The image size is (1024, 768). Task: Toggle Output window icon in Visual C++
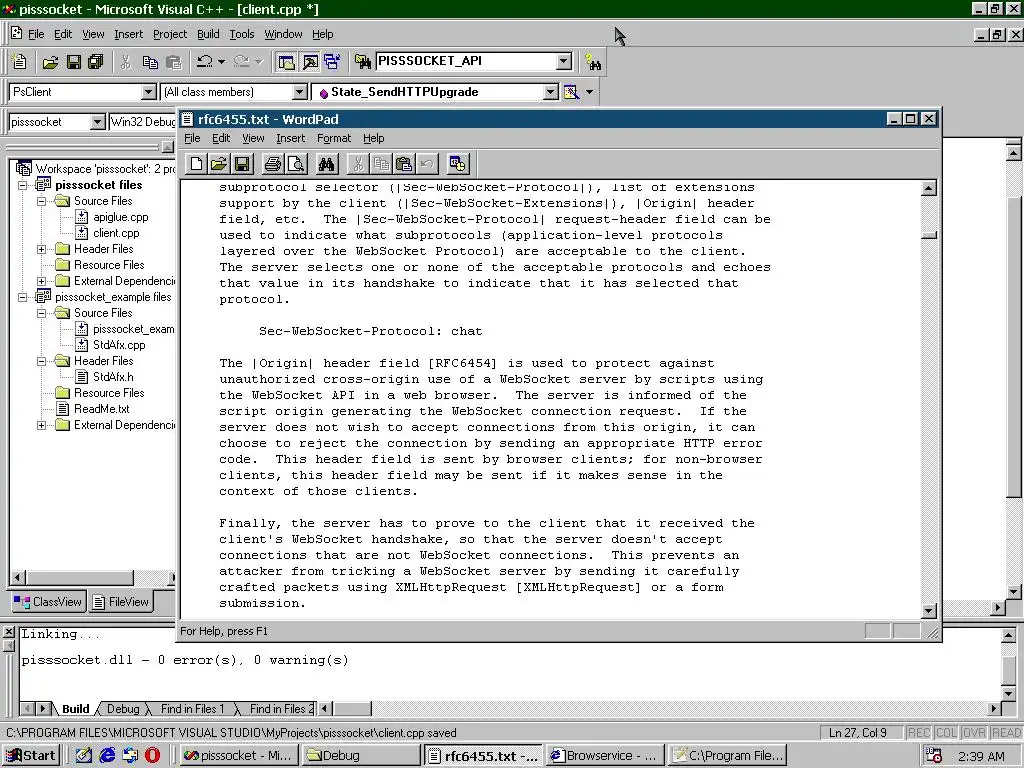[x=310, y=62]
